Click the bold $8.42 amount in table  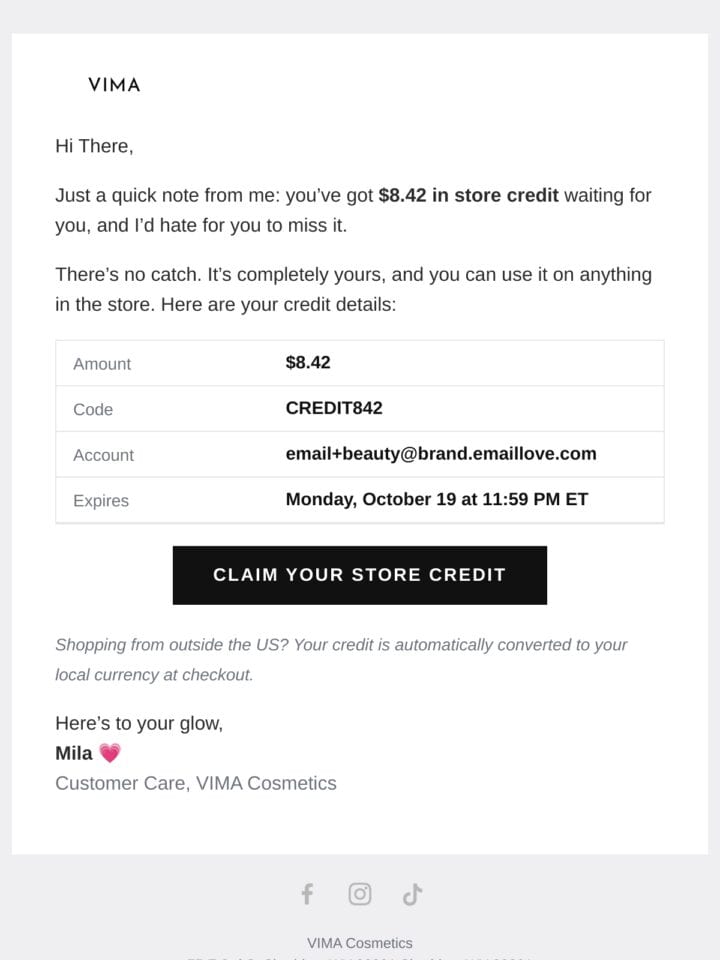tap(308, 362)
